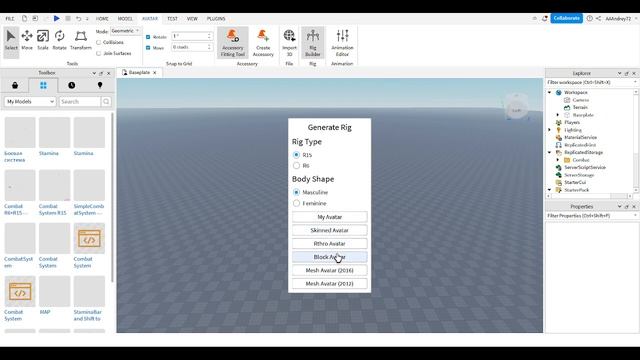Click the Filter workspace input field
Viewport: 640px width, 360px height.
(591, 82)
